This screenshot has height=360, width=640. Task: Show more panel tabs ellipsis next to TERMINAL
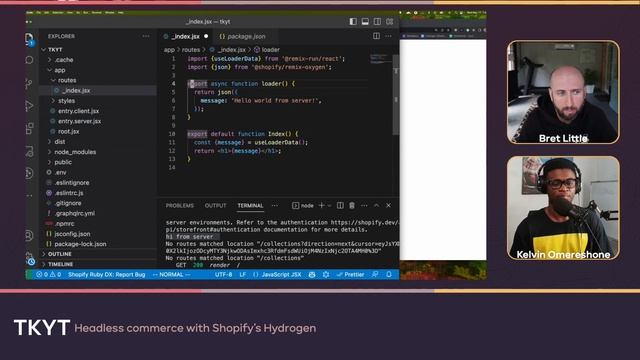tap(275, 206)
